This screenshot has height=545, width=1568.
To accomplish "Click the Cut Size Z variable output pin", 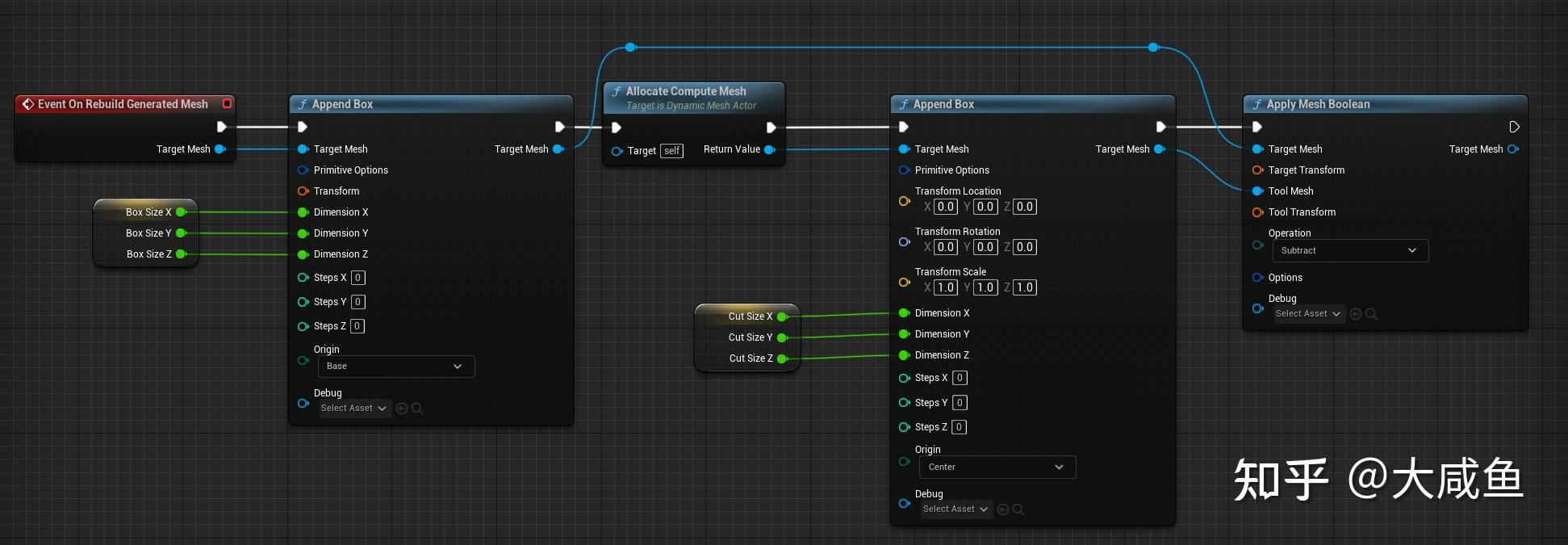I will pos(782,358).
